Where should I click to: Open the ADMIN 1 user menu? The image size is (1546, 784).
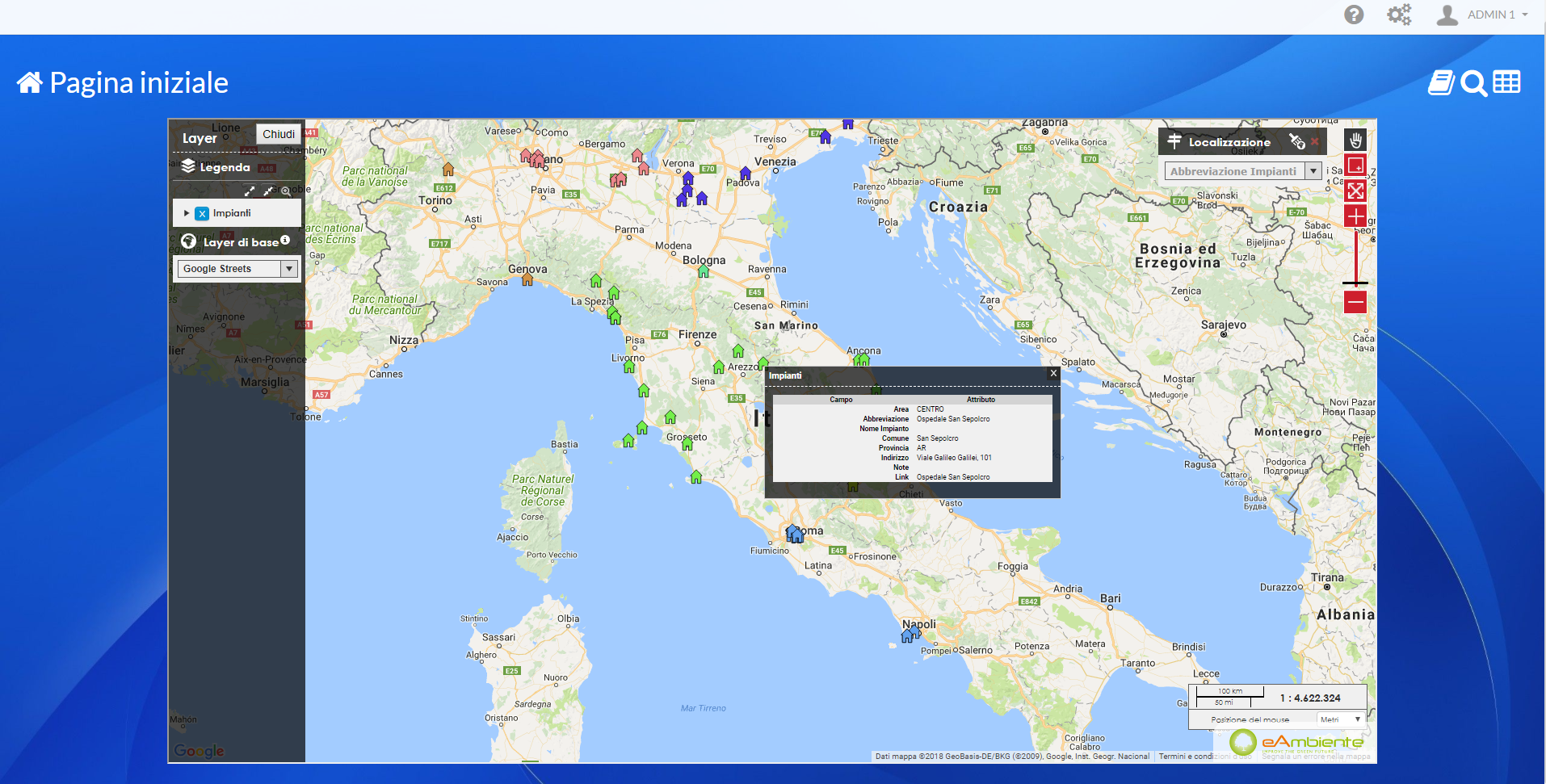click(x=1482, y=15)
